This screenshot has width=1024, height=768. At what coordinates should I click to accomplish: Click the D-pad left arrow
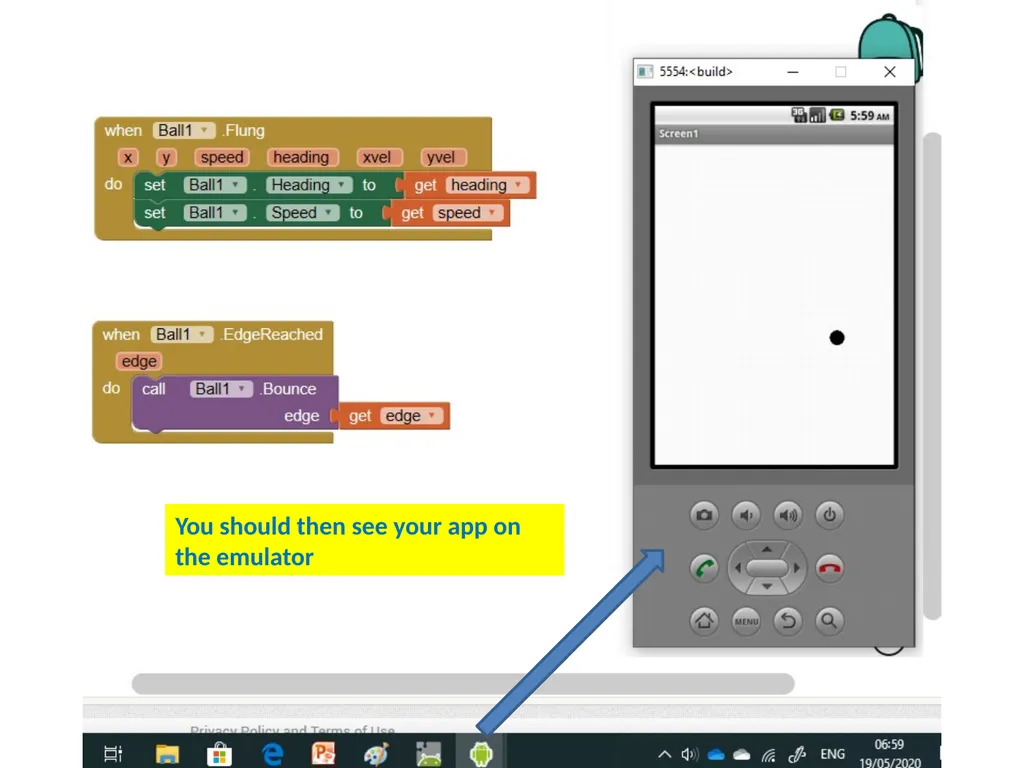point(738,568)
